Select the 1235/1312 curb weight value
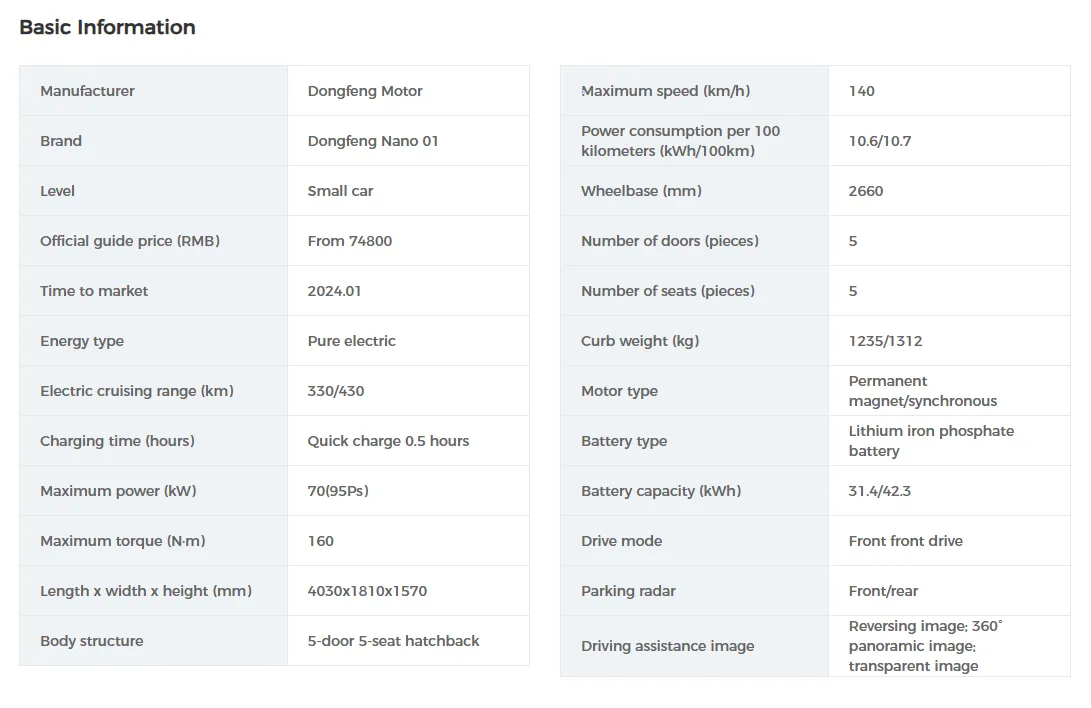This screenshot has height=708, width=1091. [x=885, y=341]
